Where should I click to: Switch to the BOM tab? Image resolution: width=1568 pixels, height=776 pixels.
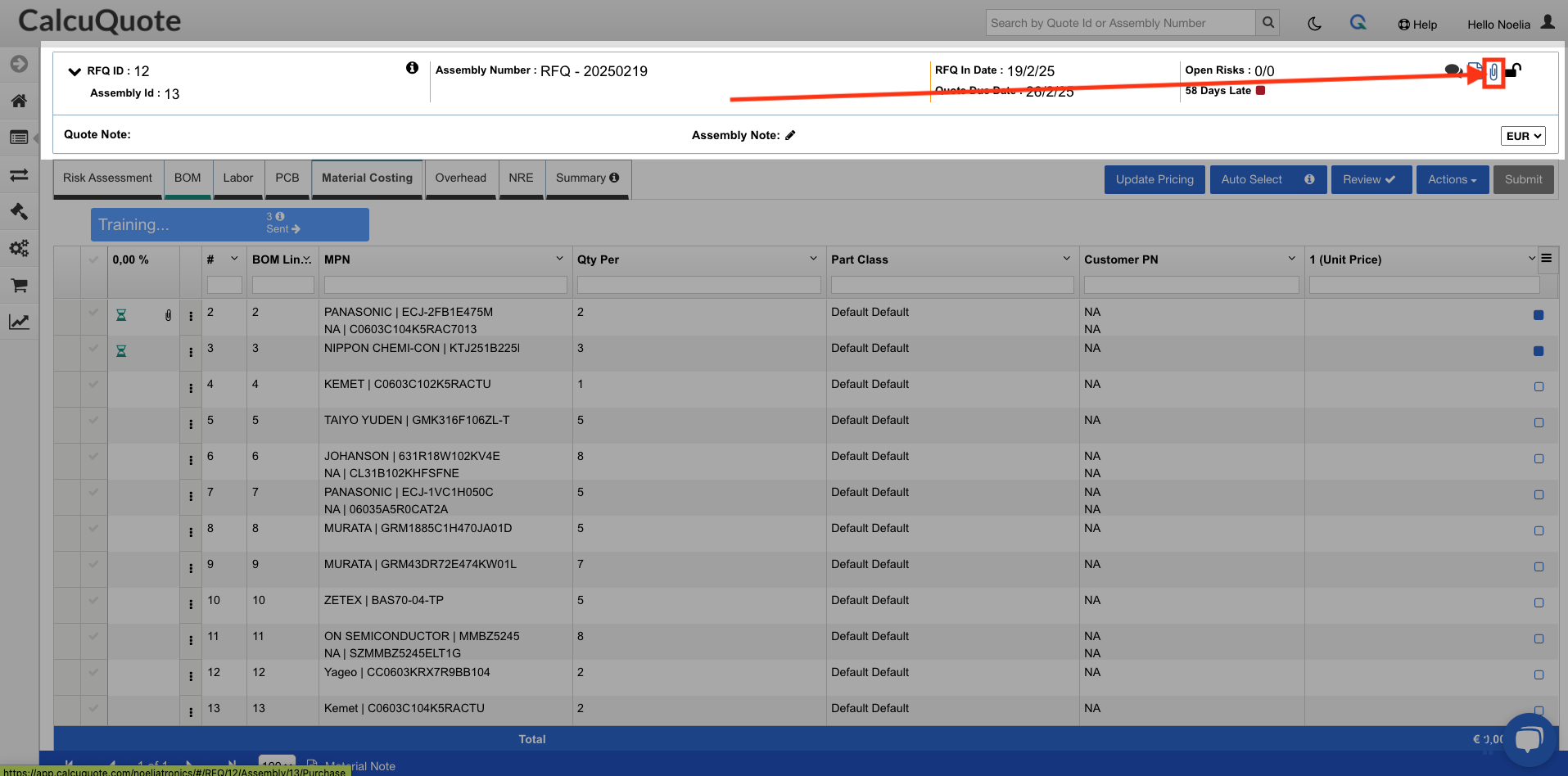click(188, 178)
